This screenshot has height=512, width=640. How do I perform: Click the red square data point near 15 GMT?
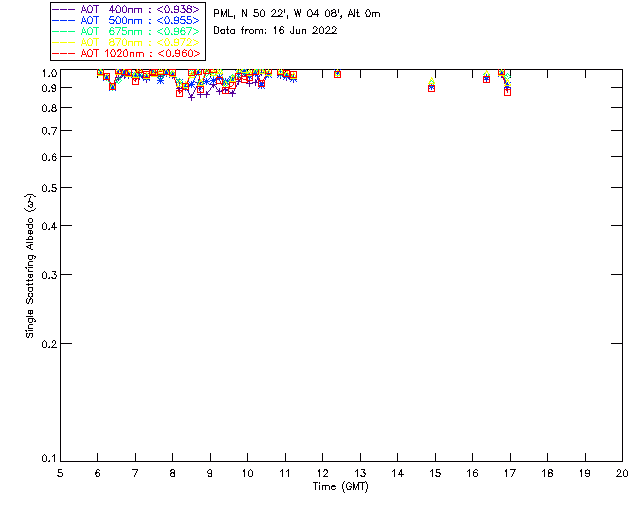point(431,88)
